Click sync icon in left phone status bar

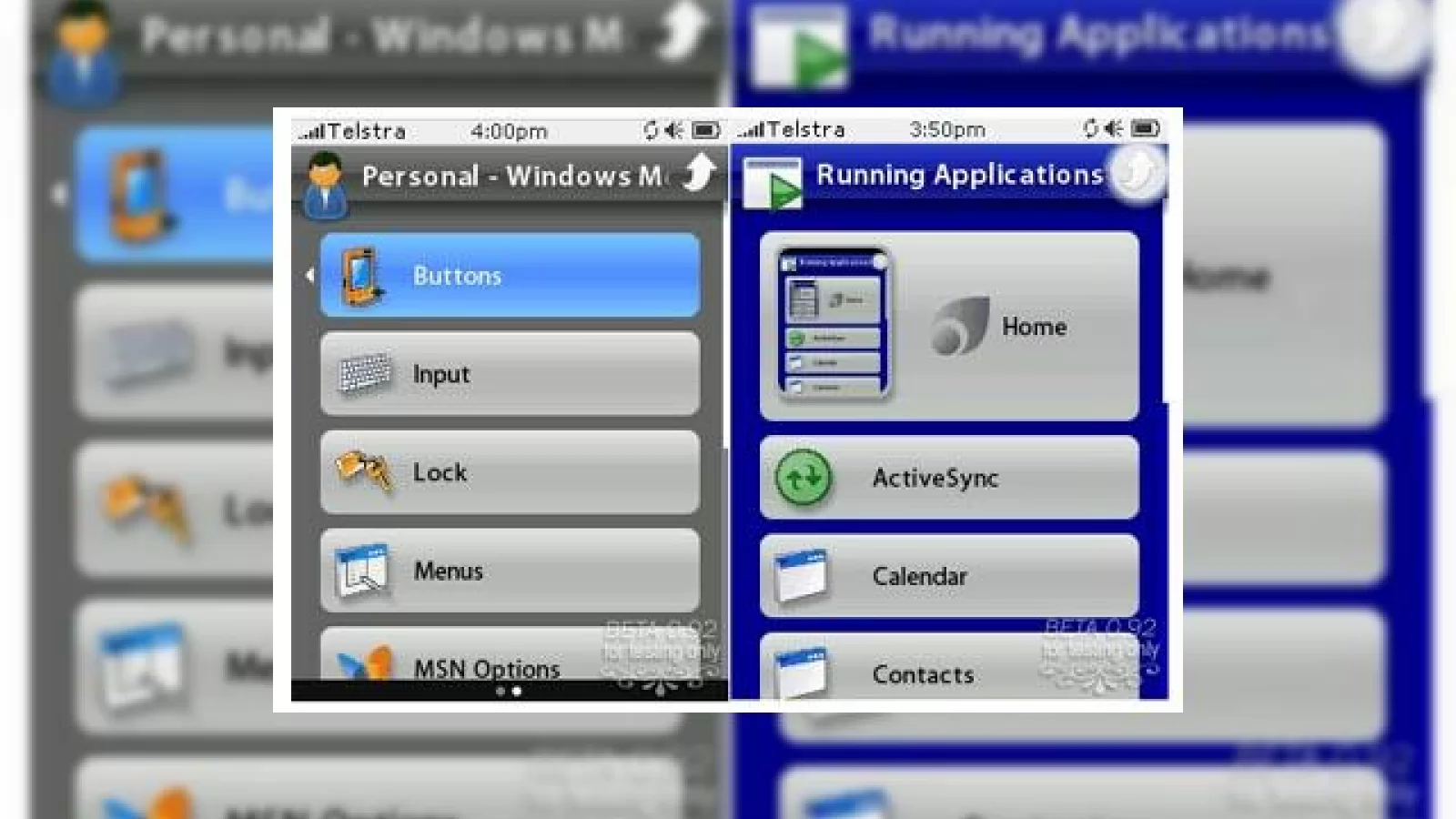(651, 131)
